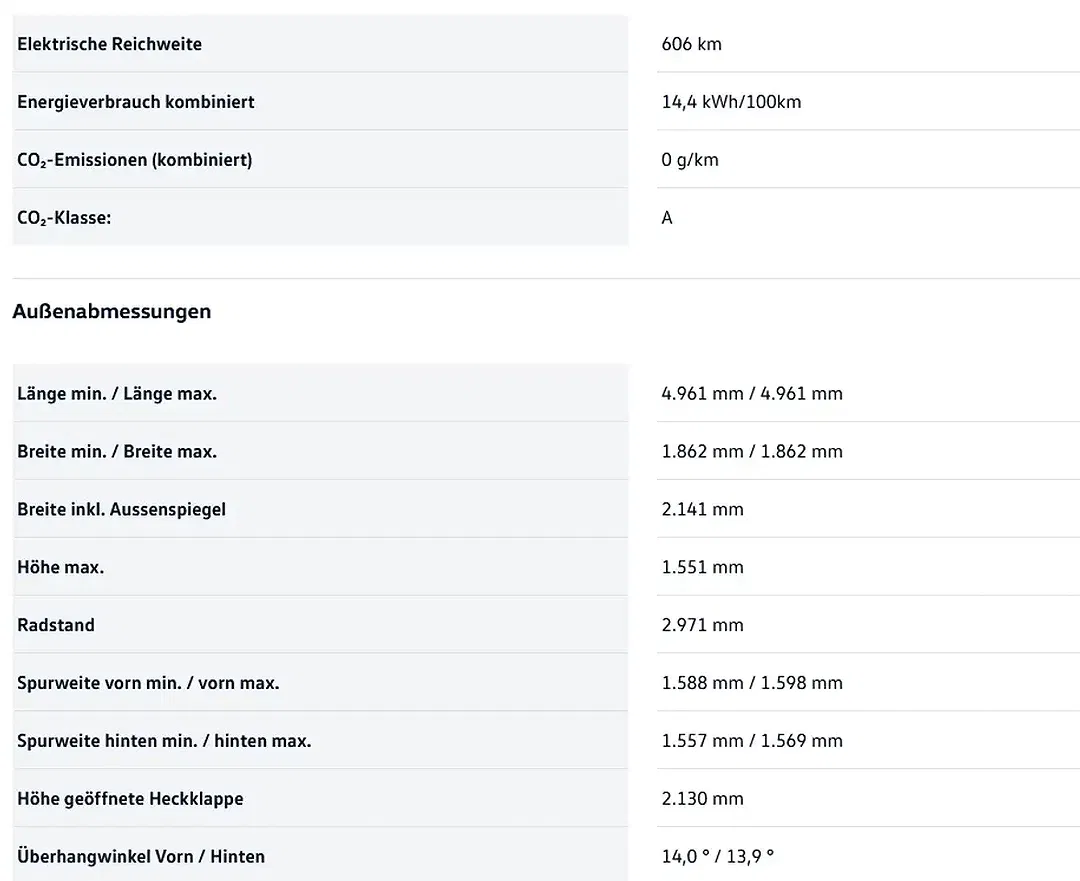
Task: Select 'Breite min. / Breite max.' label
Action: [117, 452]
